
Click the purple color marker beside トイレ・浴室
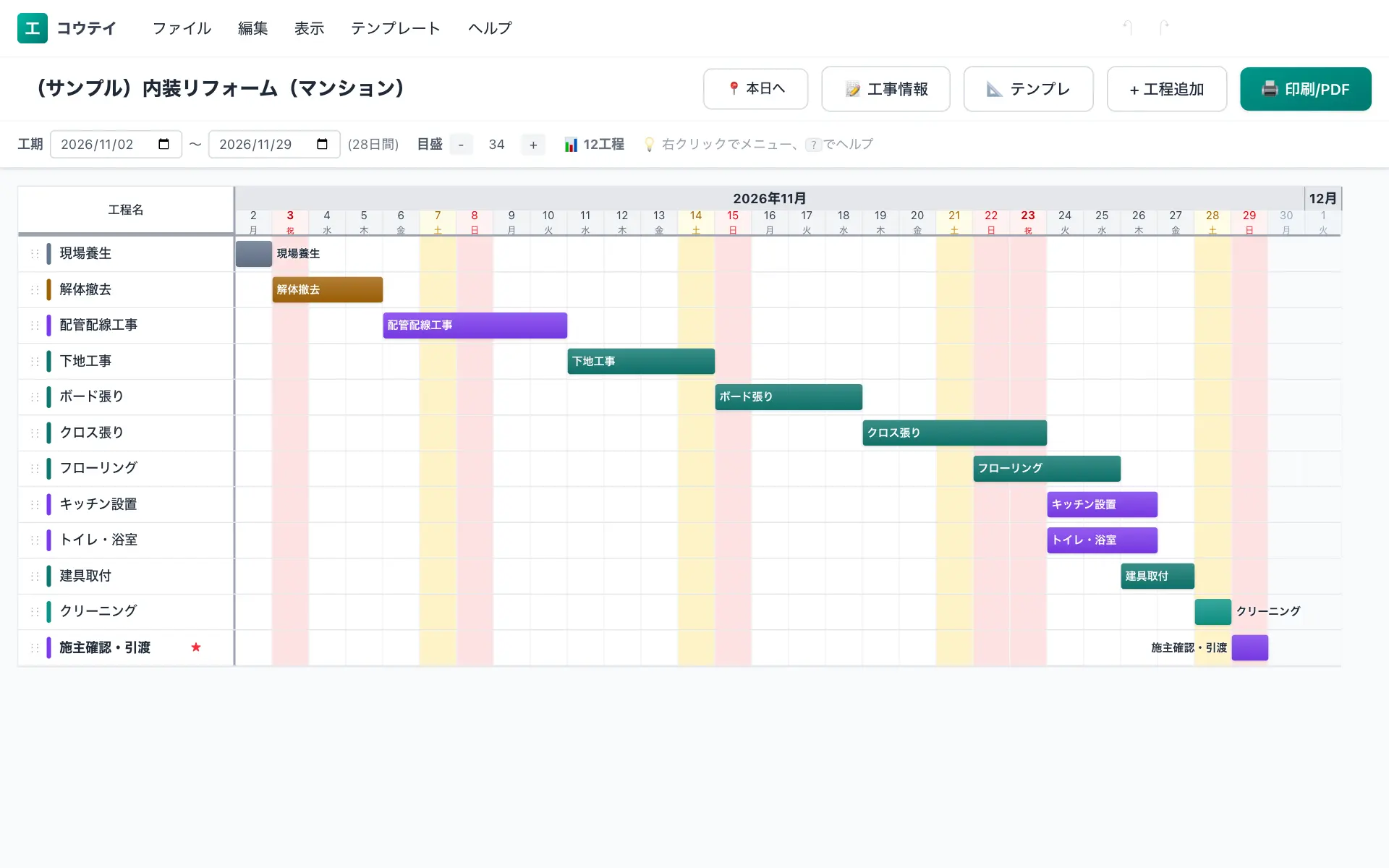tap(48, 540)
